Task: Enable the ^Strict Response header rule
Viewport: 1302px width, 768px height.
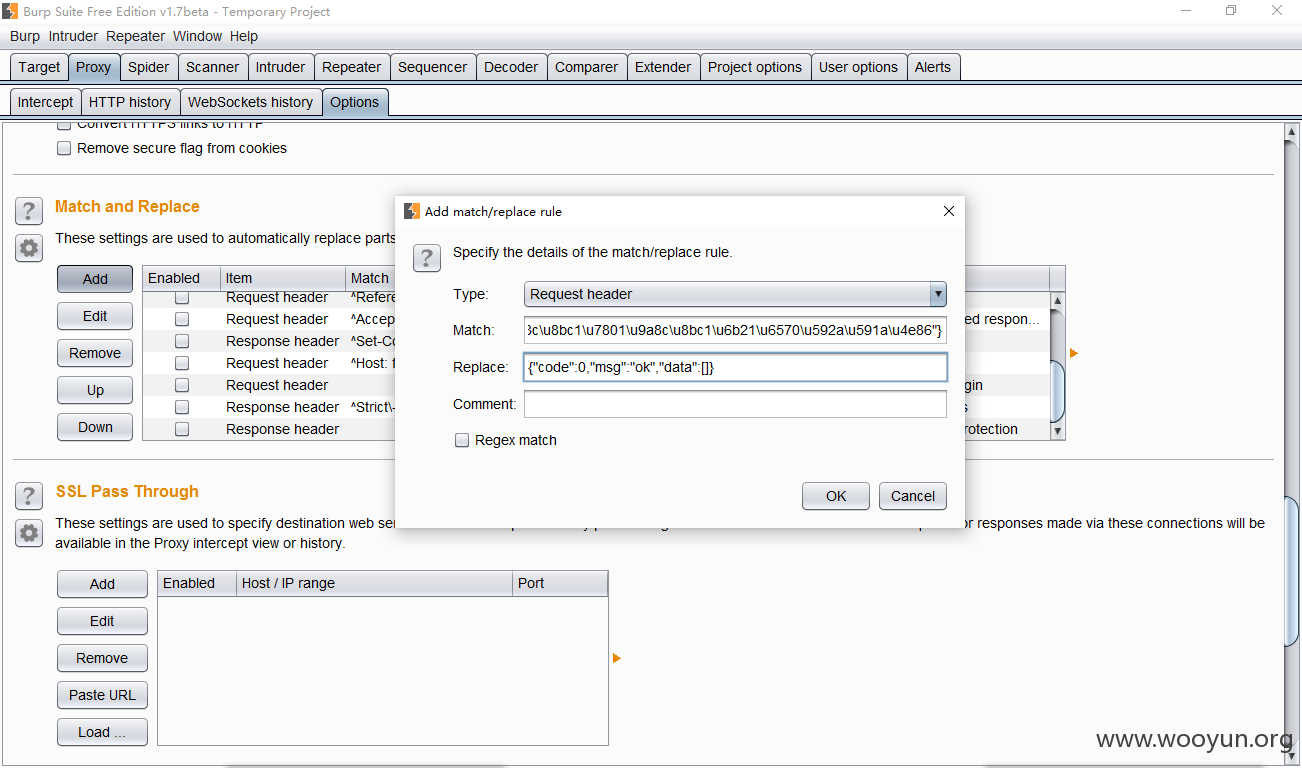Action: point(182,407)
